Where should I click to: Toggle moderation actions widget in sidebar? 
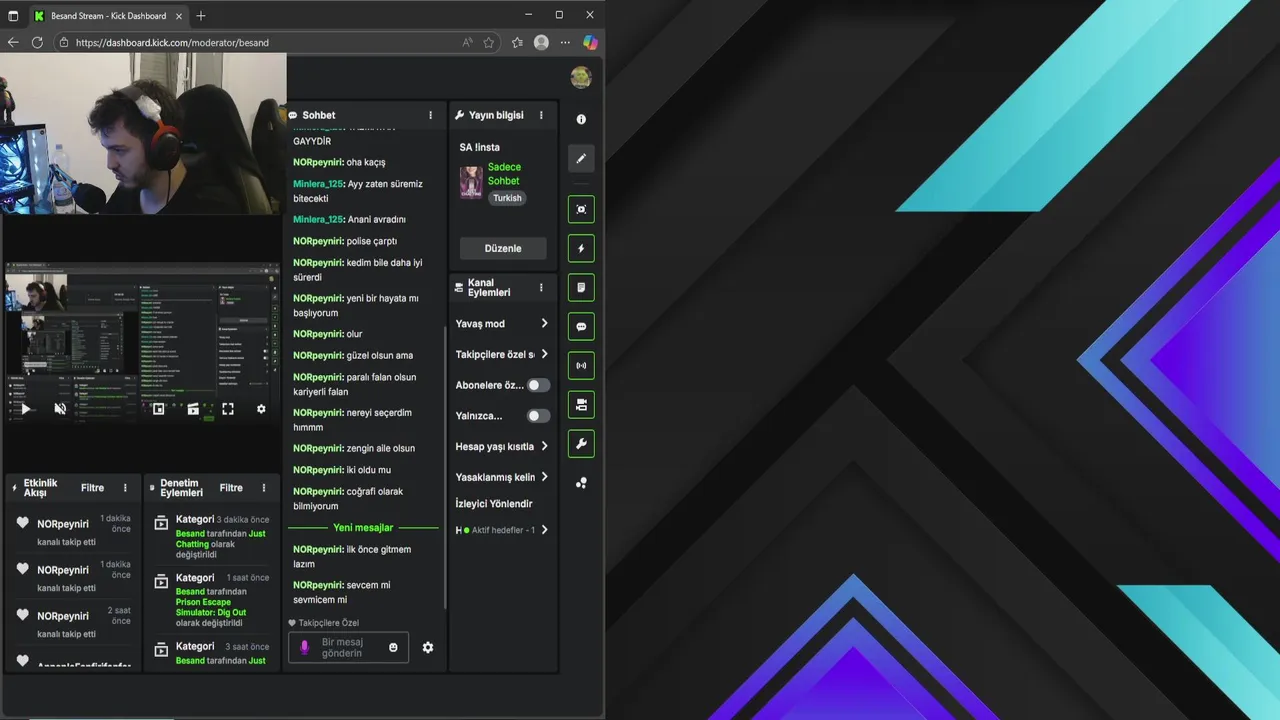tap(581, 287)
